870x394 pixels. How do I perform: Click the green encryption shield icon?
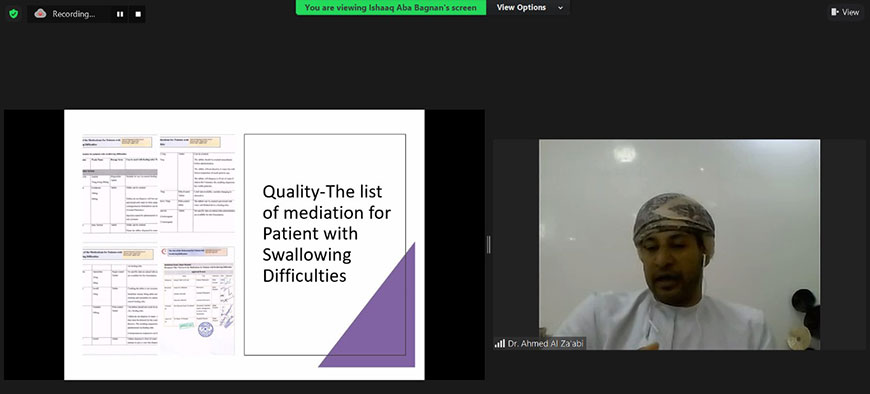13,14
